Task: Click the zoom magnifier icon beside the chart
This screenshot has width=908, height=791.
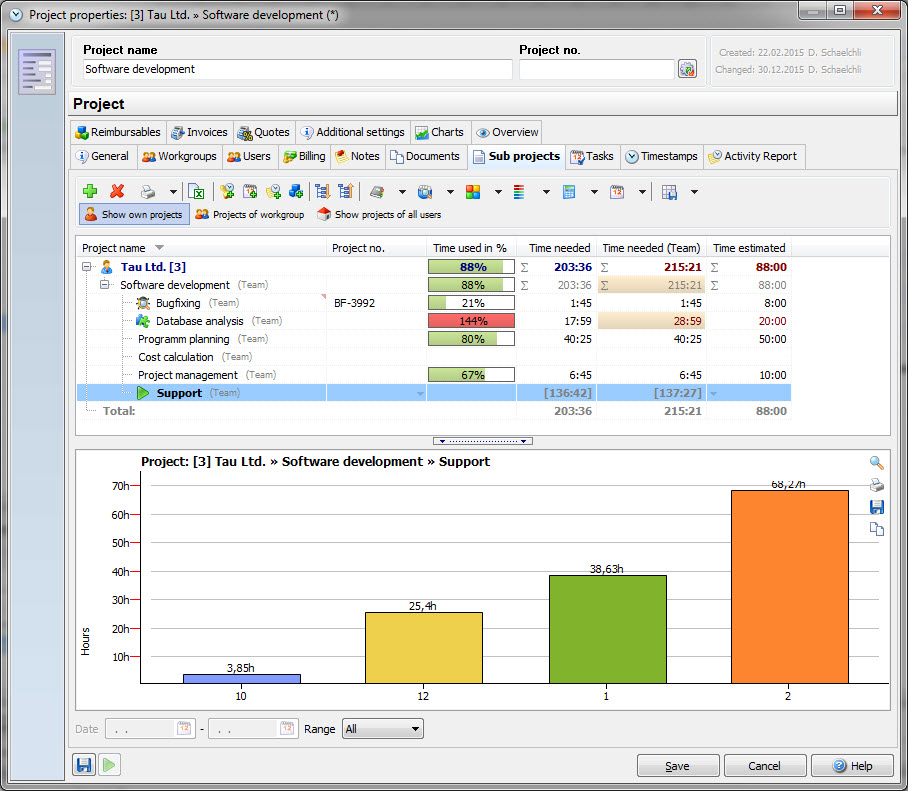Action: [x=876, y=463]
